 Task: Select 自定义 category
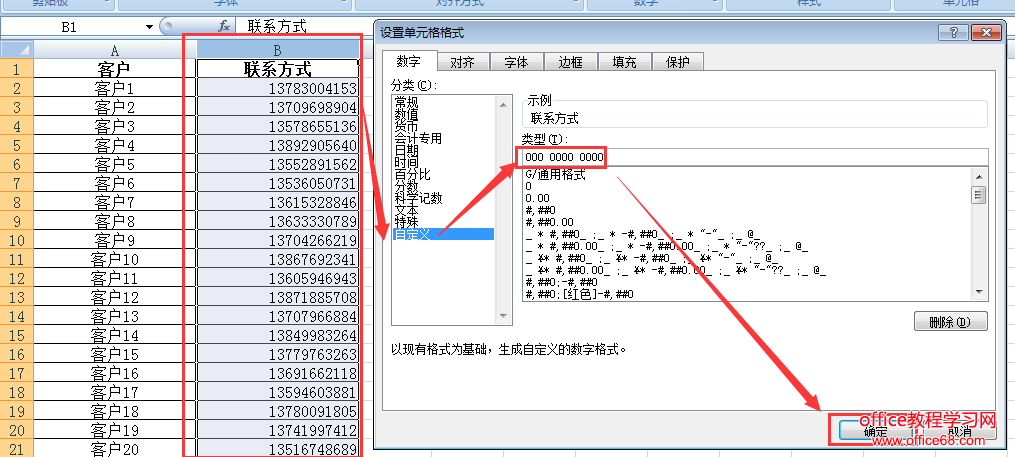(443, 234)
